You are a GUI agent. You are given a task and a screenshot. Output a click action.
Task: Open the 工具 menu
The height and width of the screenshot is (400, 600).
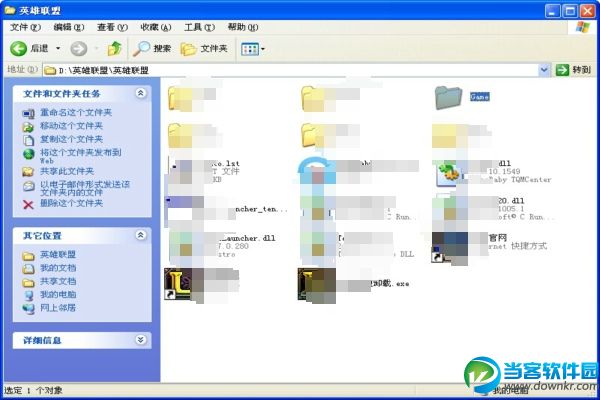(x=199, y=27)
